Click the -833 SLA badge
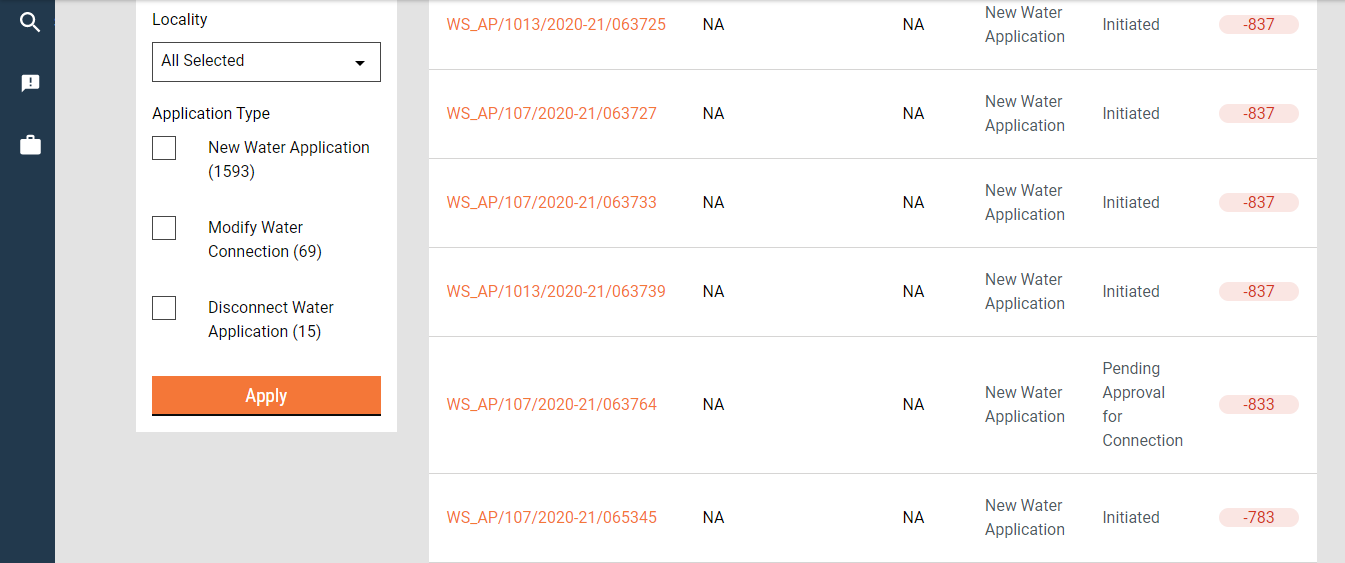This screenshot has width=1345, height=563. point(1258,404)
